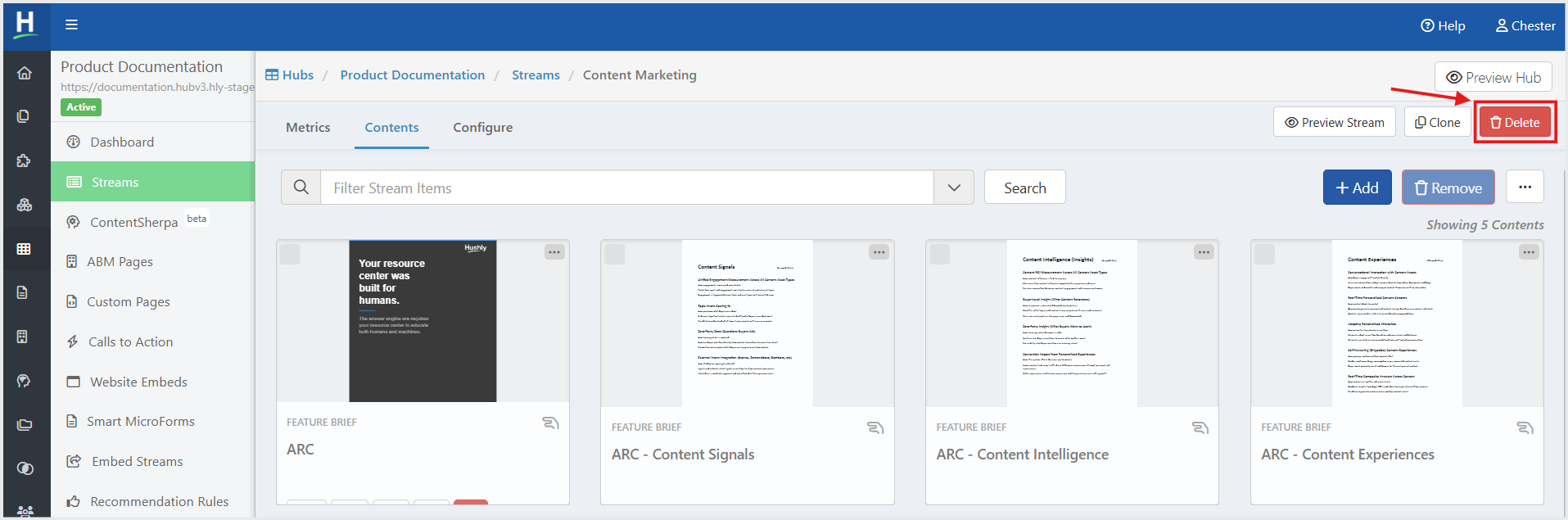Click the Filter Stream Items input field
Image resolution: width=1568 pixels, height=520 pixels.
coord(627,188)
